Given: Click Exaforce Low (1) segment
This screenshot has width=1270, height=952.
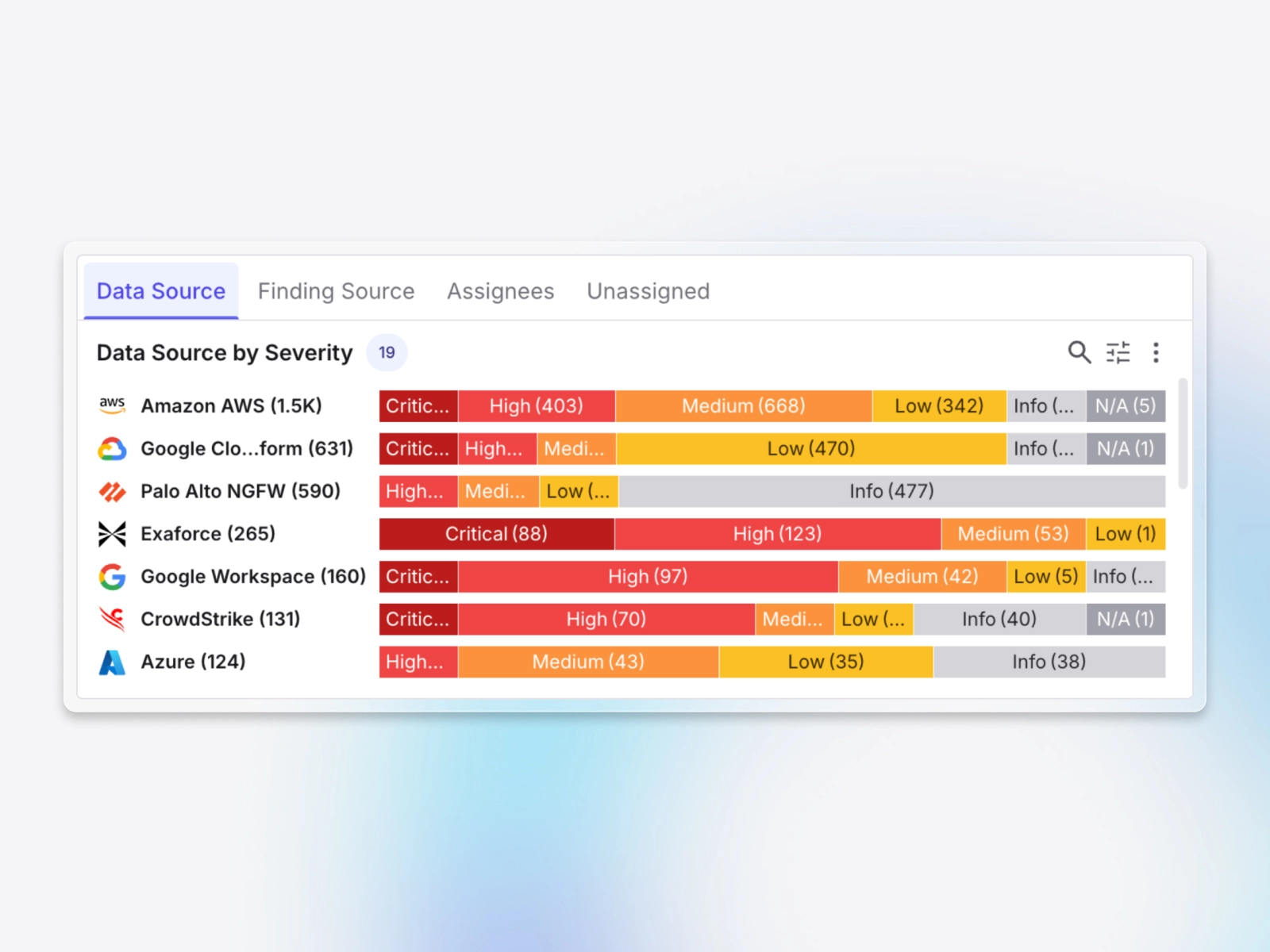Looking at the screenshot, I should [x=1126, y=534].
